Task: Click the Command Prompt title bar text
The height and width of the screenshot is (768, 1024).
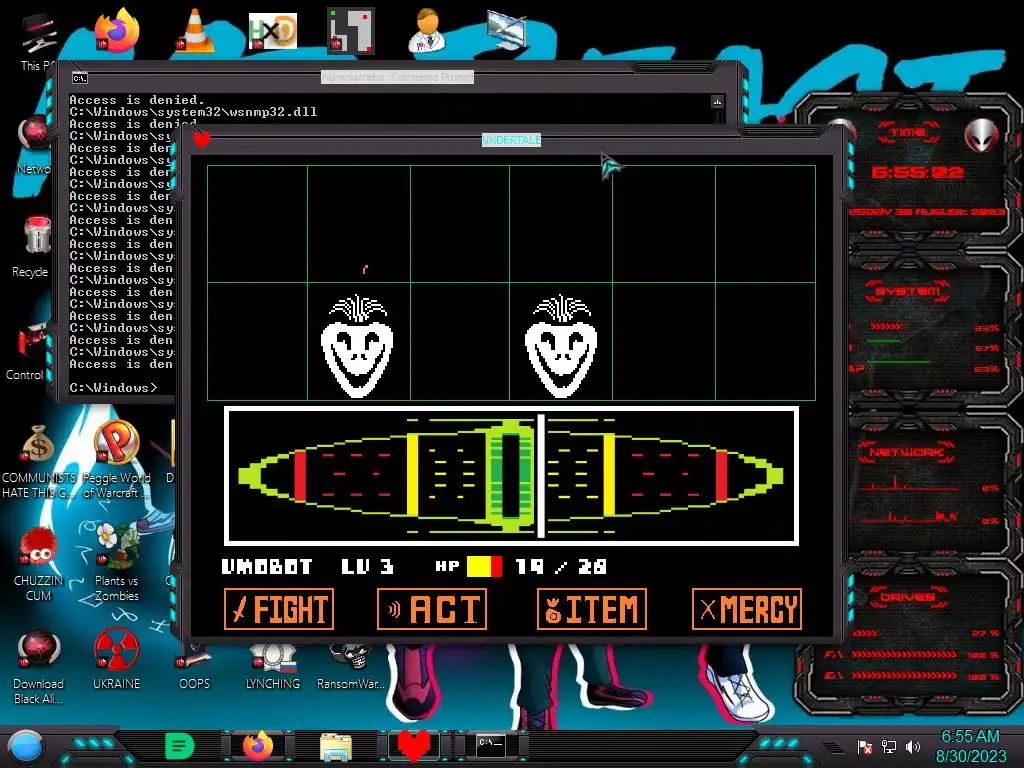Action: click(397, 78)
